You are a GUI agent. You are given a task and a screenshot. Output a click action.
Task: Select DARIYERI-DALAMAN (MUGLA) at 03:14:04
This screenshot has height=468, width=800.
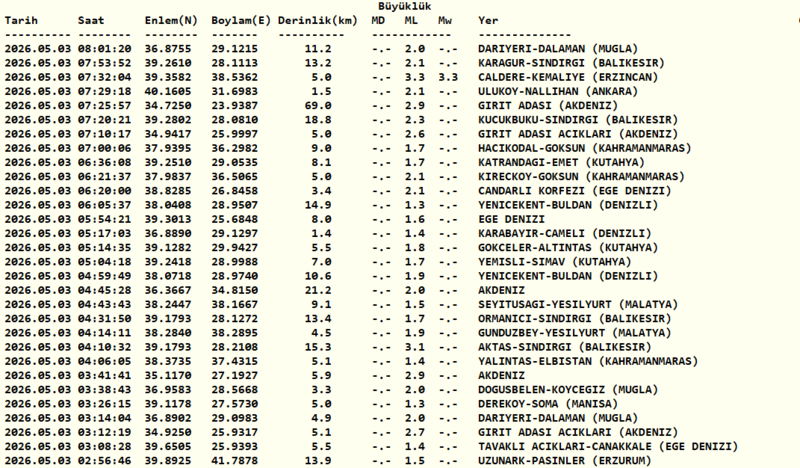coord(558,418)
